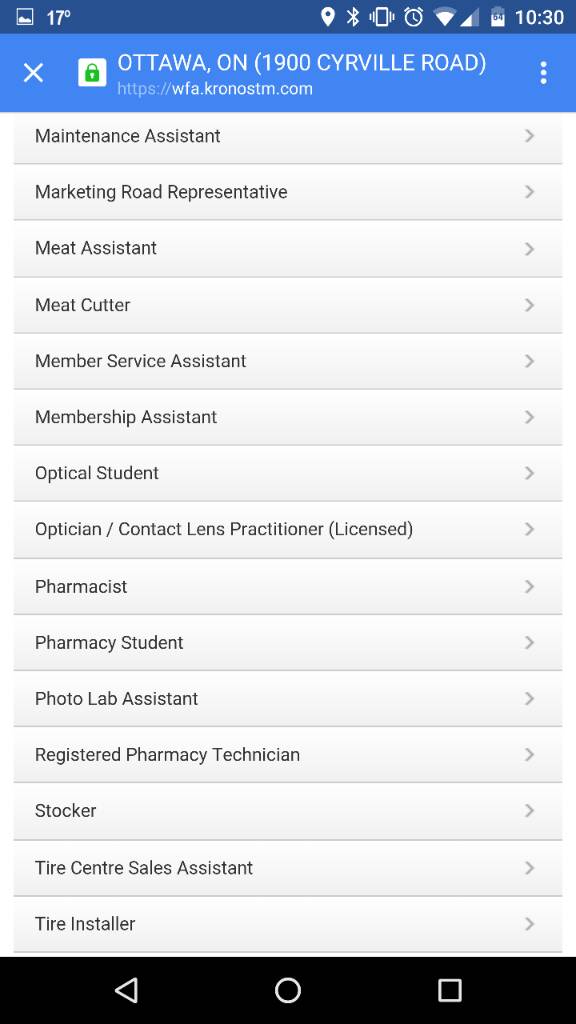Select the Meat Cutter job listing
The image size is (576, 1024).
(x=288, y=305)
